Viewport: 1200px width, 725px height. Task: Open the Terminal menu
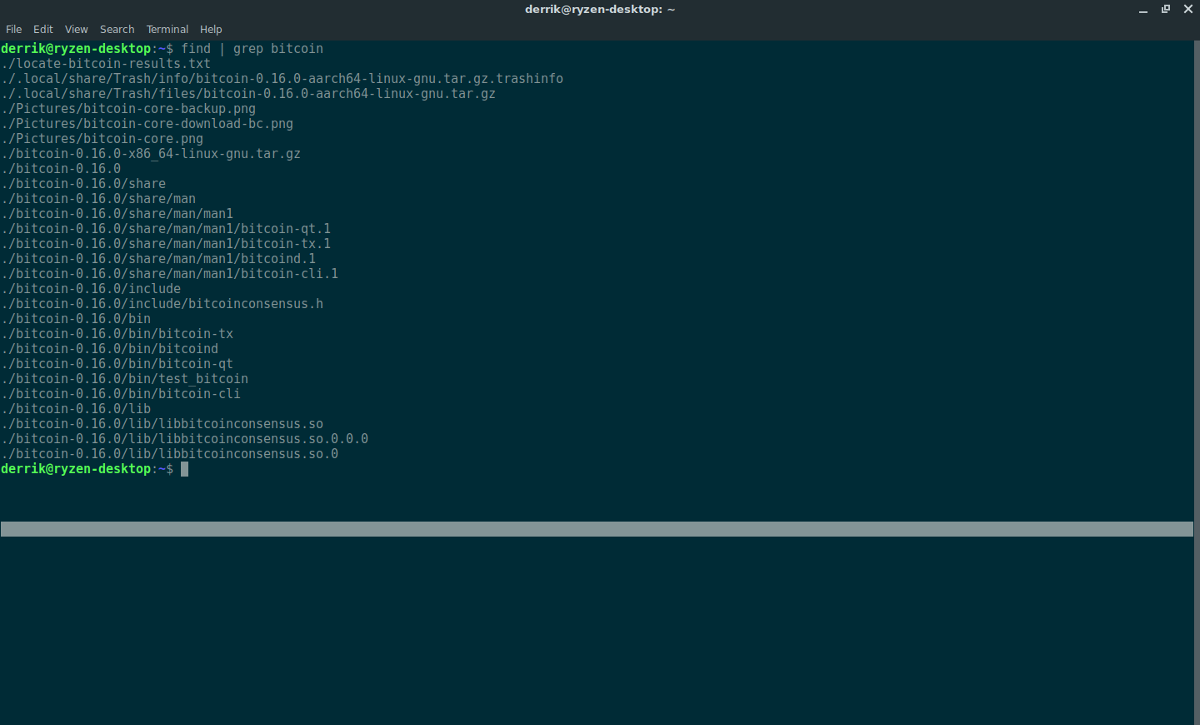click(x=167, y=28)
